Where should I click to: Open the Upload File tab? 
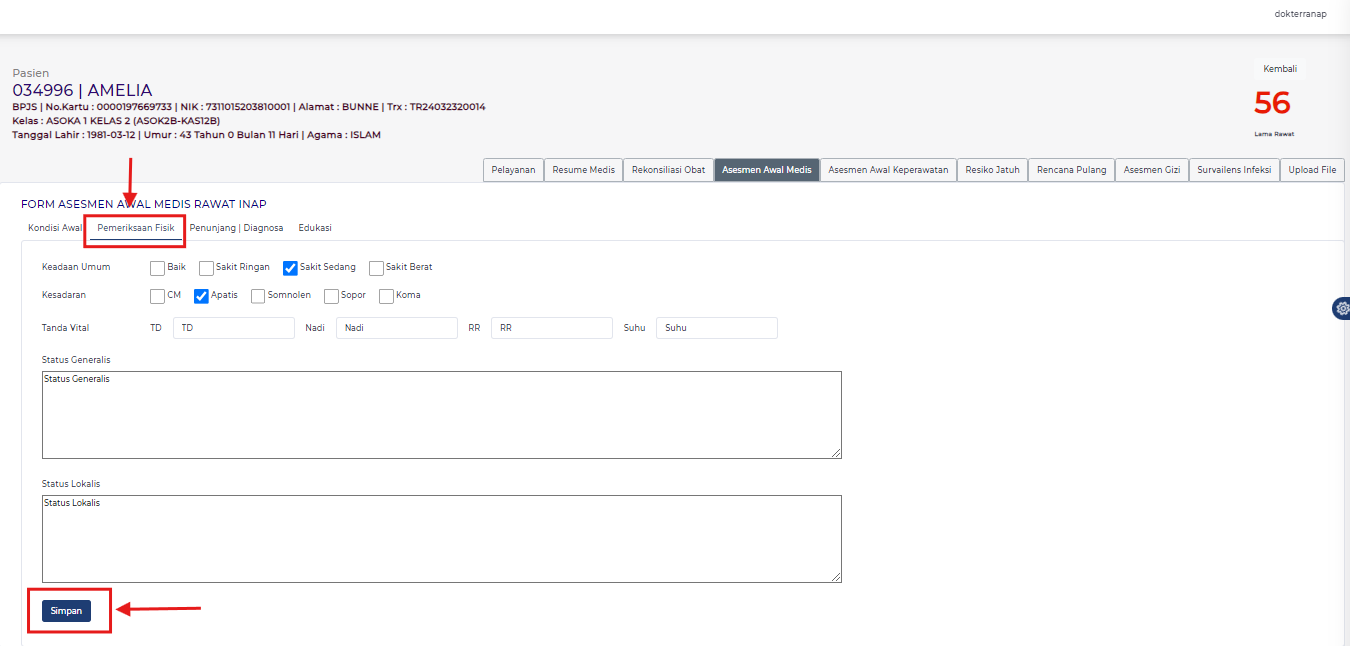click(1312, 169)
